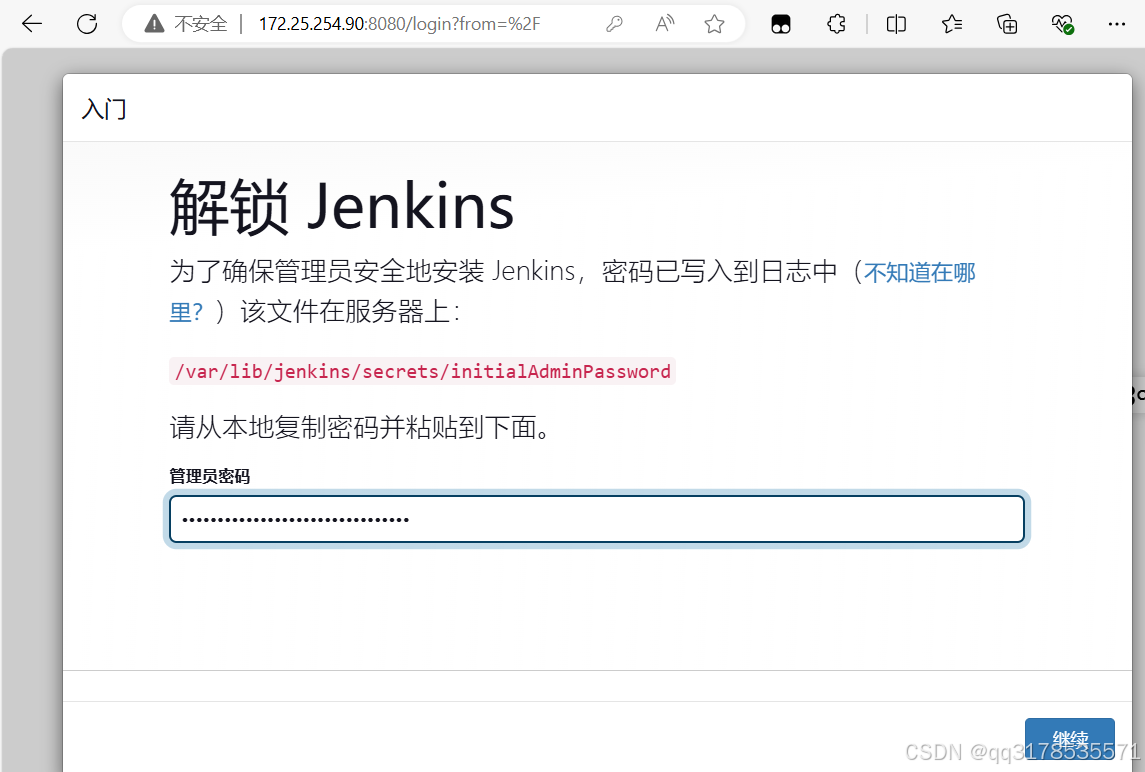This screenshot has width=1145, height=772.
Task: Open the browser Settings and more menu
Action: (x=1117, y=24)
